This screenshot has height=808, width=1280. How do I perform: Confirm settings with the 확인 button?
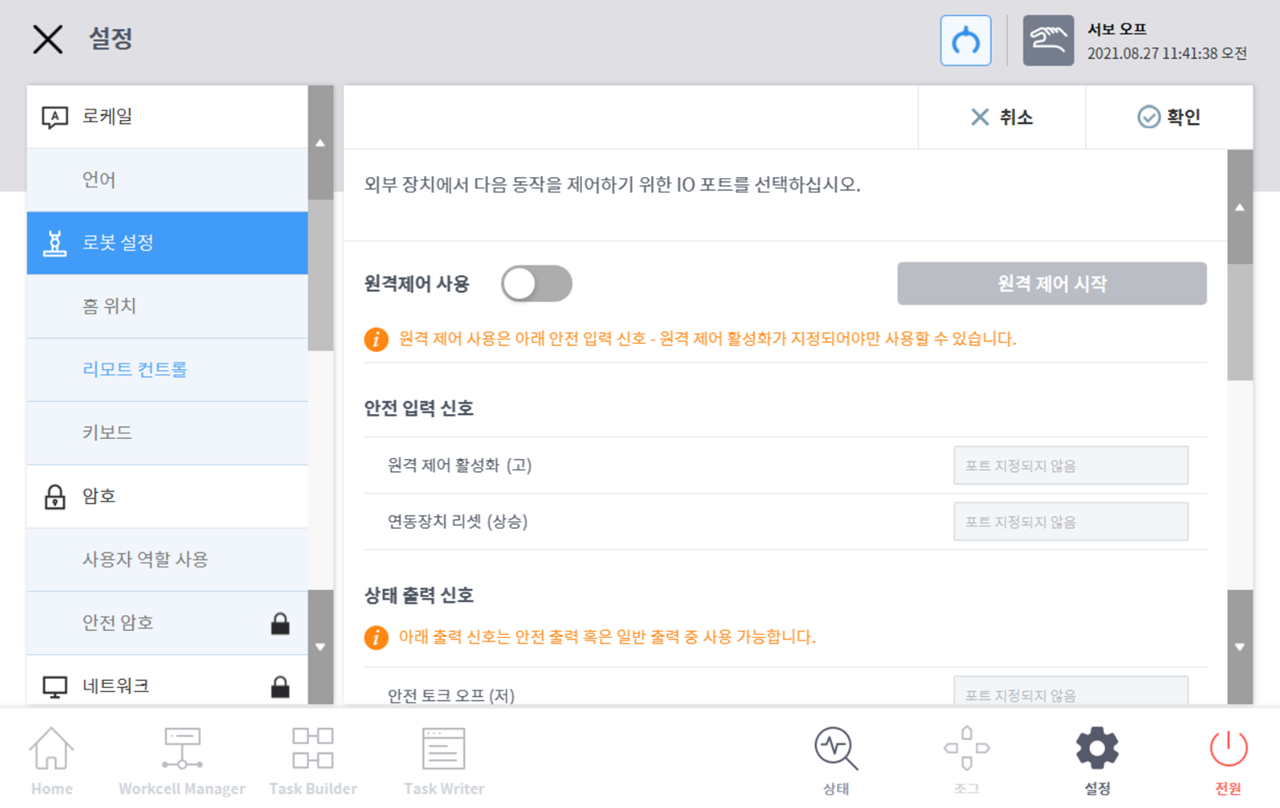1170,117
